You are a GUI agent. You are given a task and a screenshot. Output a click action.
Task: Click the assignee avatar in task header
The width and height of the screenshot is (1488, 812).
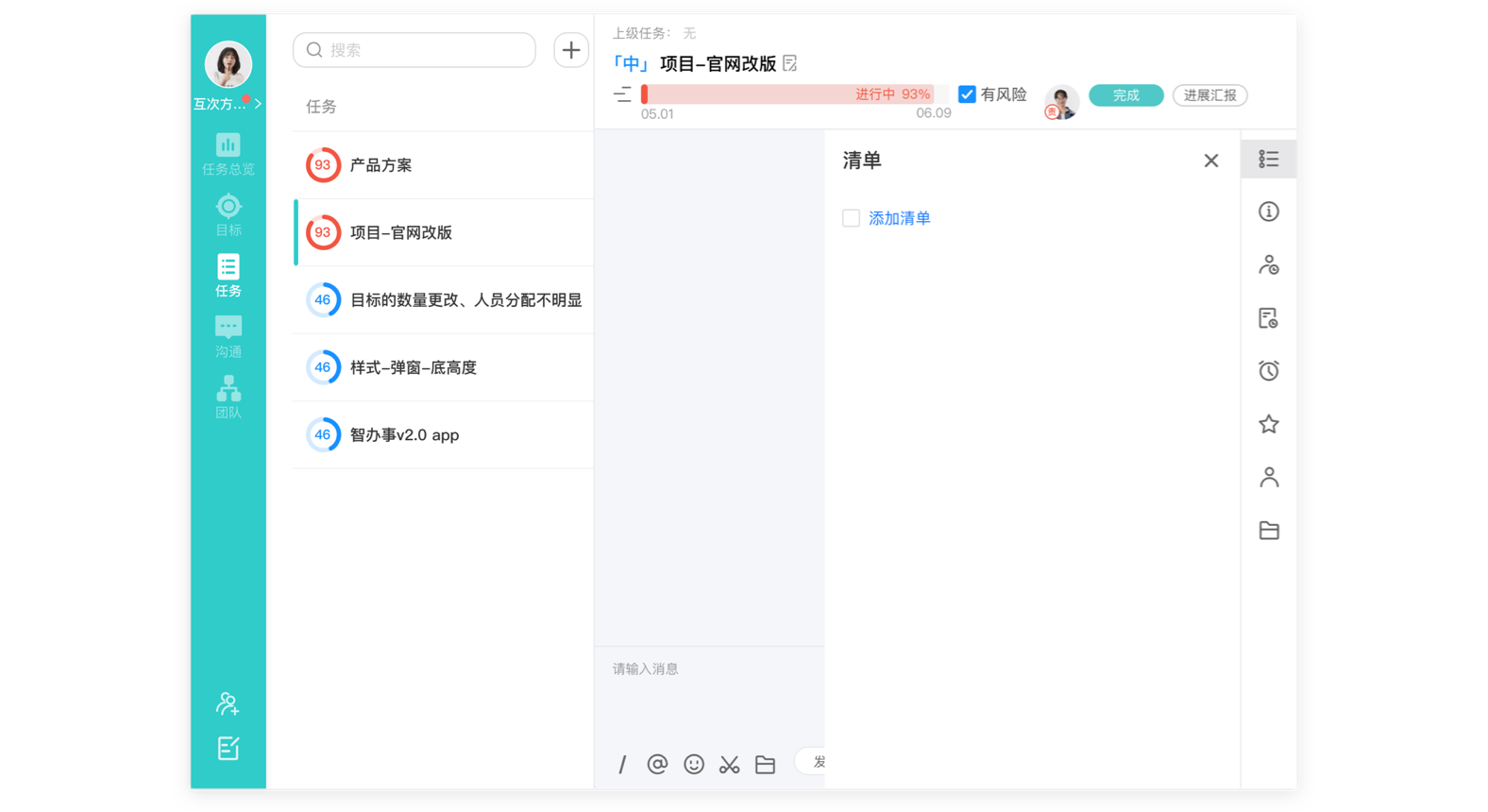pos(1062,102)
